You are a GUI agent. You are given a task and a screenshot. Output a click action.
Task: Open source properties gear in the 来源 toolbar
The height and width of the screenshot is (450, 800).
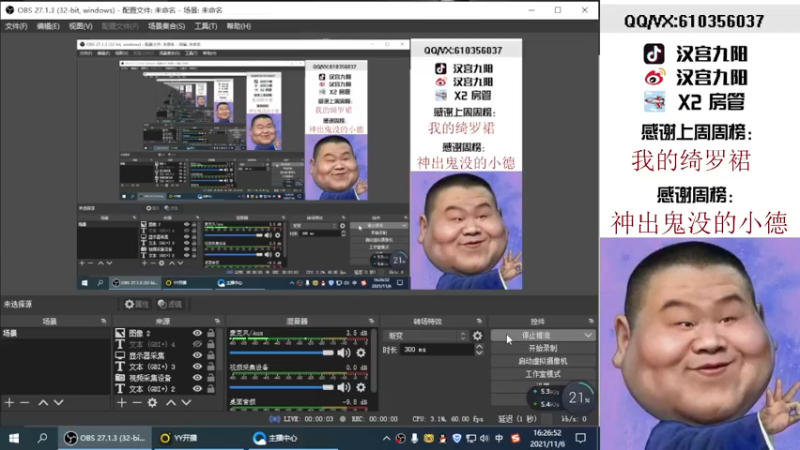(x=153, y=403)
